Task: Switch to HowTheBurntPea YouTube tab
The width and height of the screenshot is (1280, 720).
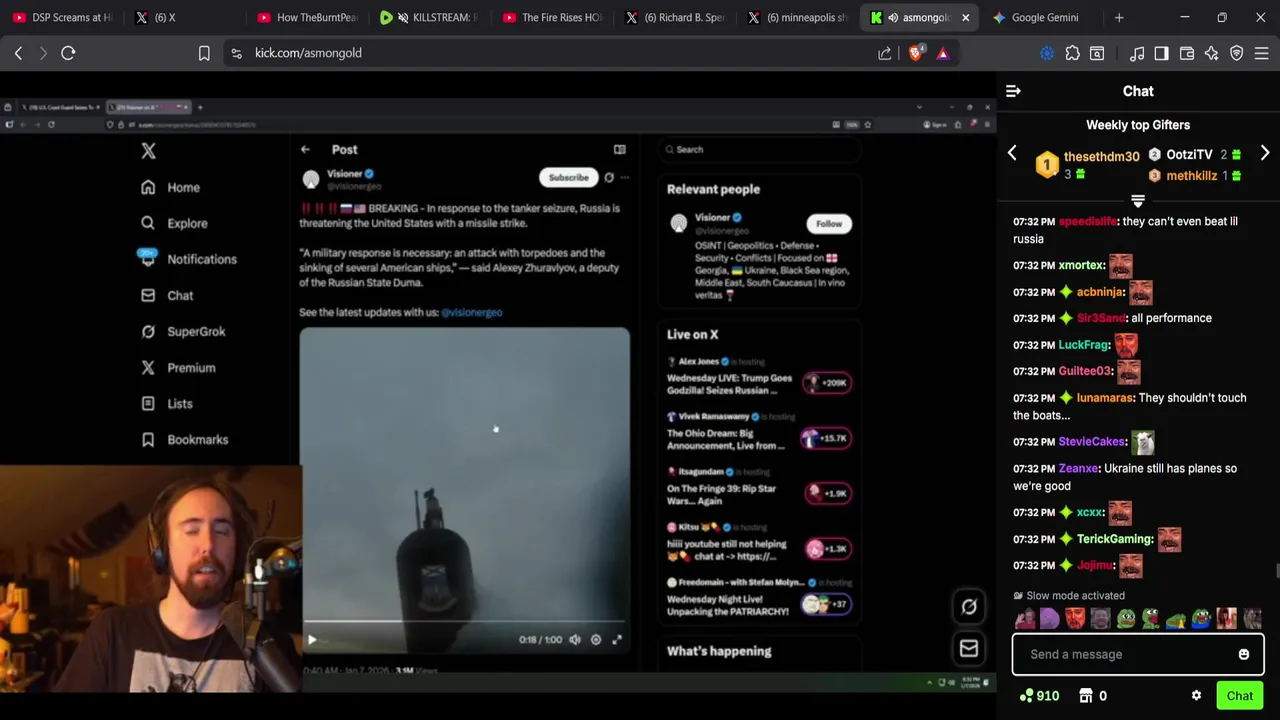Action: (x=307, y=17)
